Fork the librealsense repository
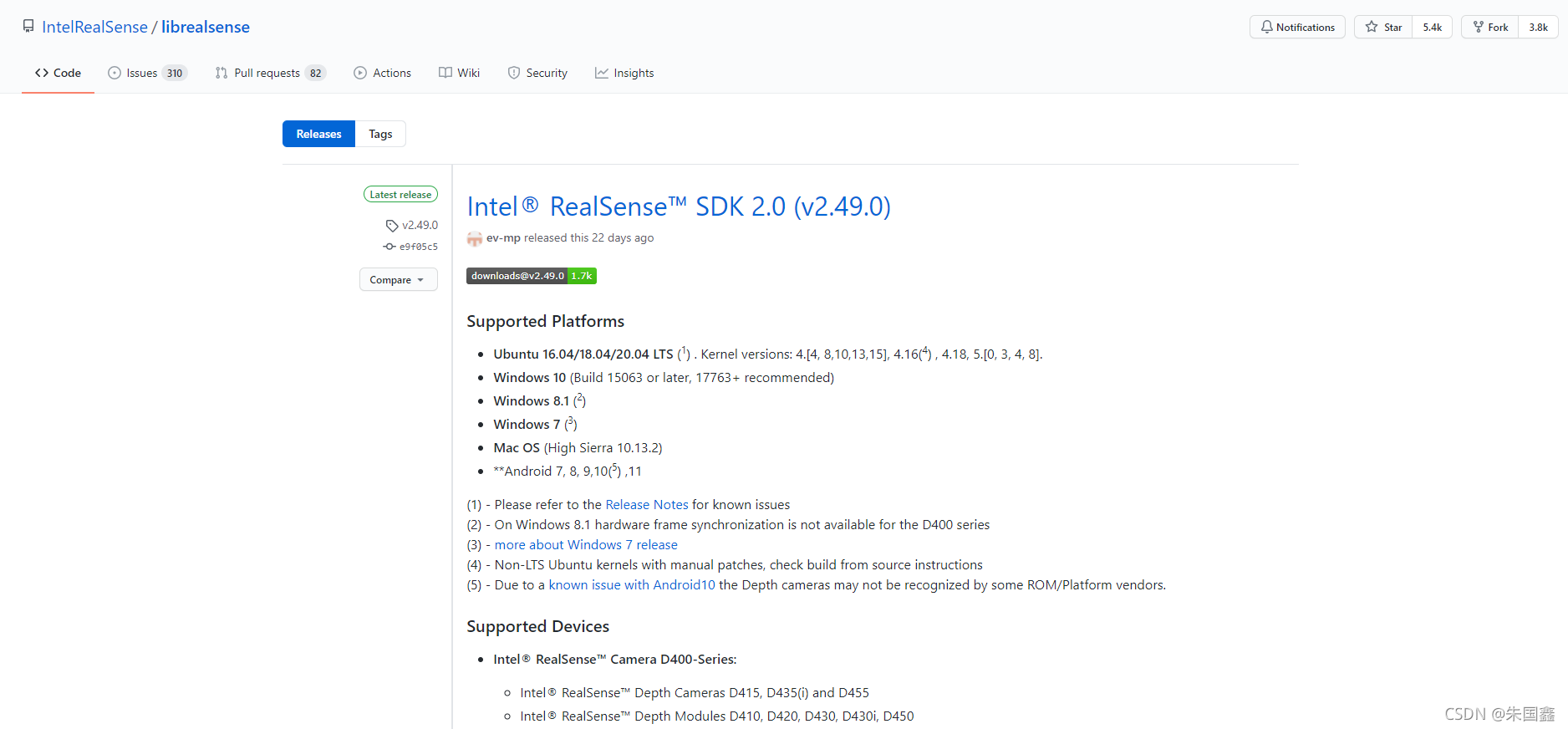The image size is (1568, 729). click(1490, 27)
